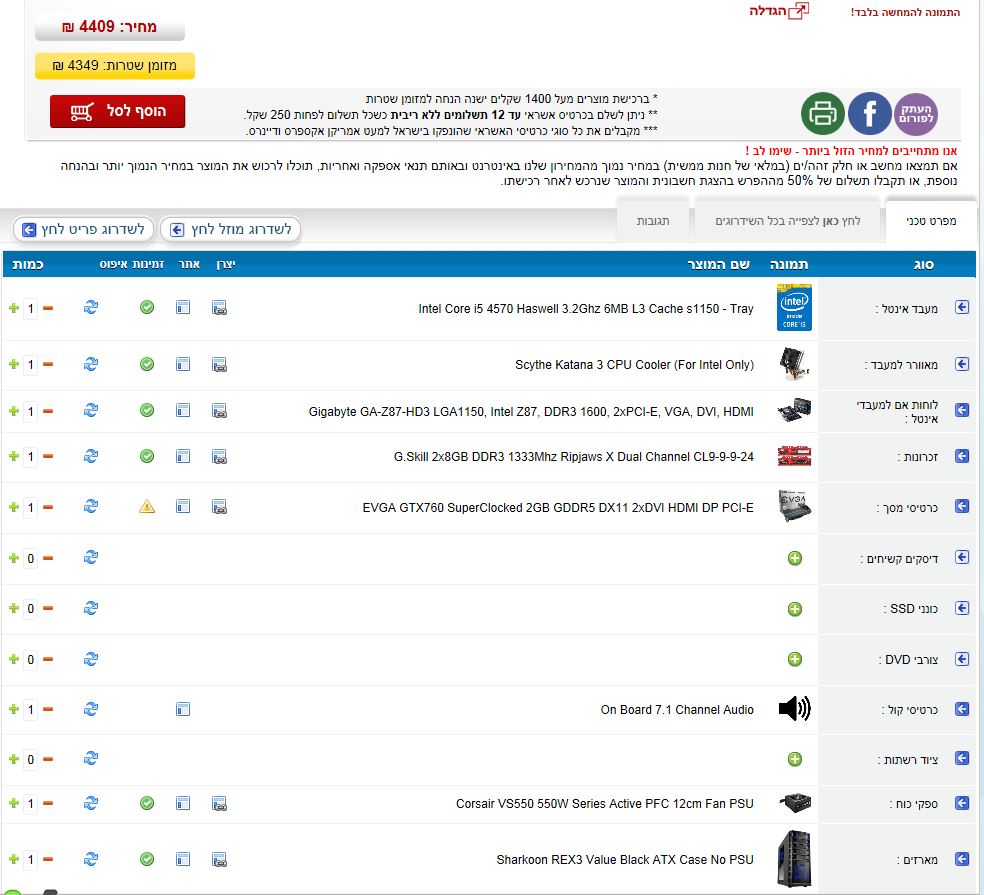Expand the graphics cards category arrow

click(x=962, y=507)
